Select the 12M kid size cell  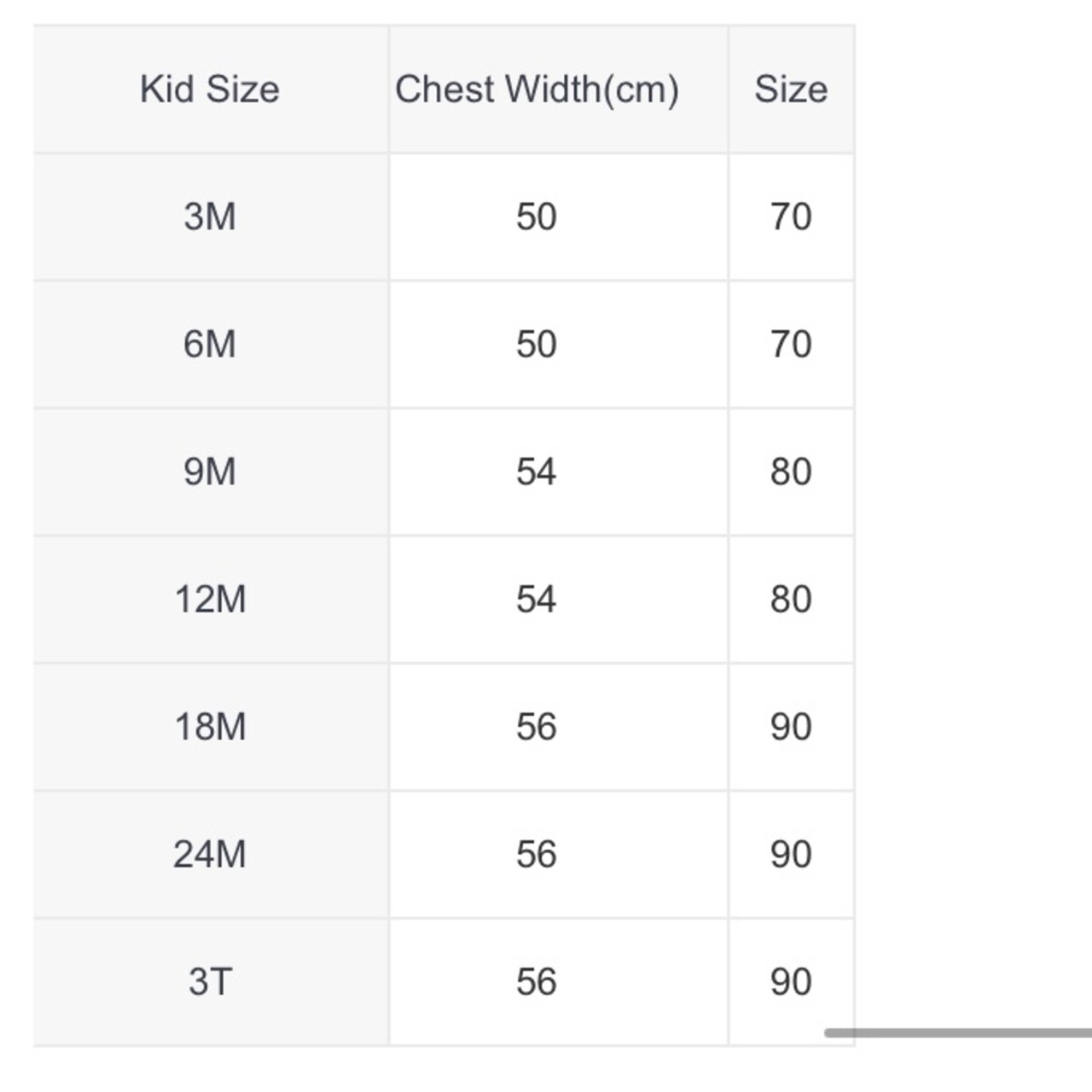tap(210, 600)
